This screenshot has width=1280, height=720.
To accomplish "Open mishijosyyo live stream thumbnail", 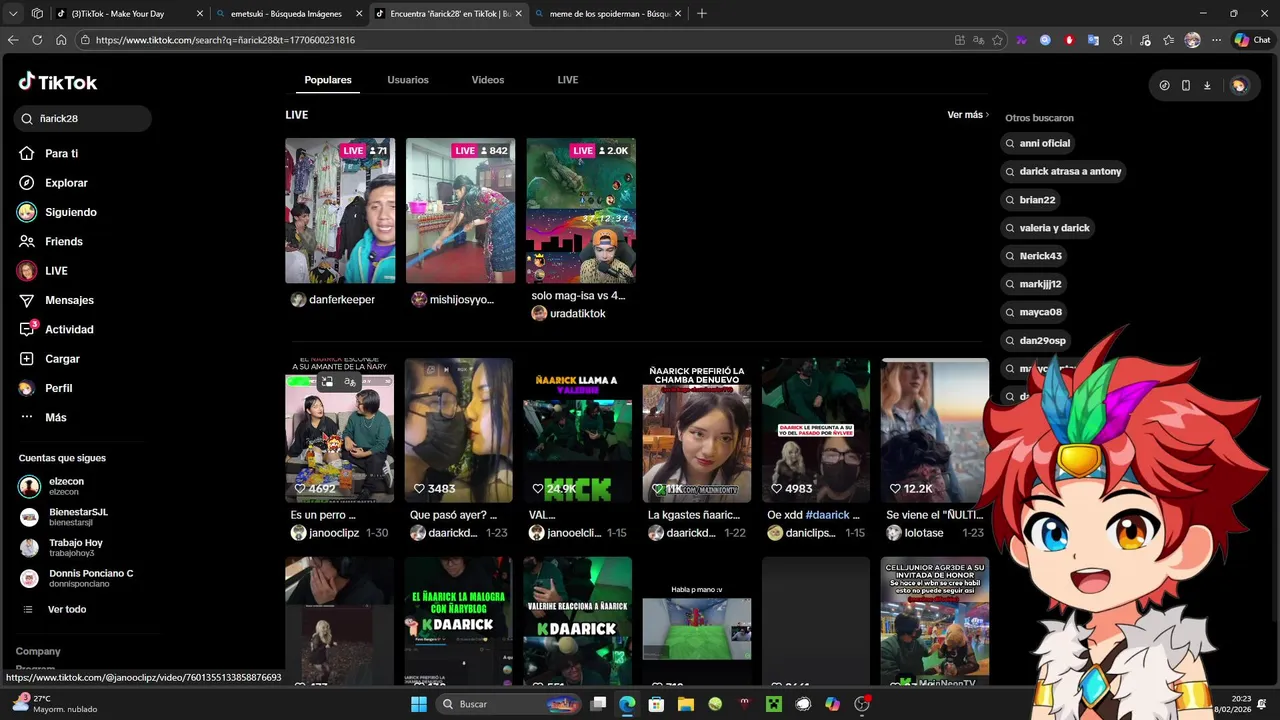I will [460, 211].
